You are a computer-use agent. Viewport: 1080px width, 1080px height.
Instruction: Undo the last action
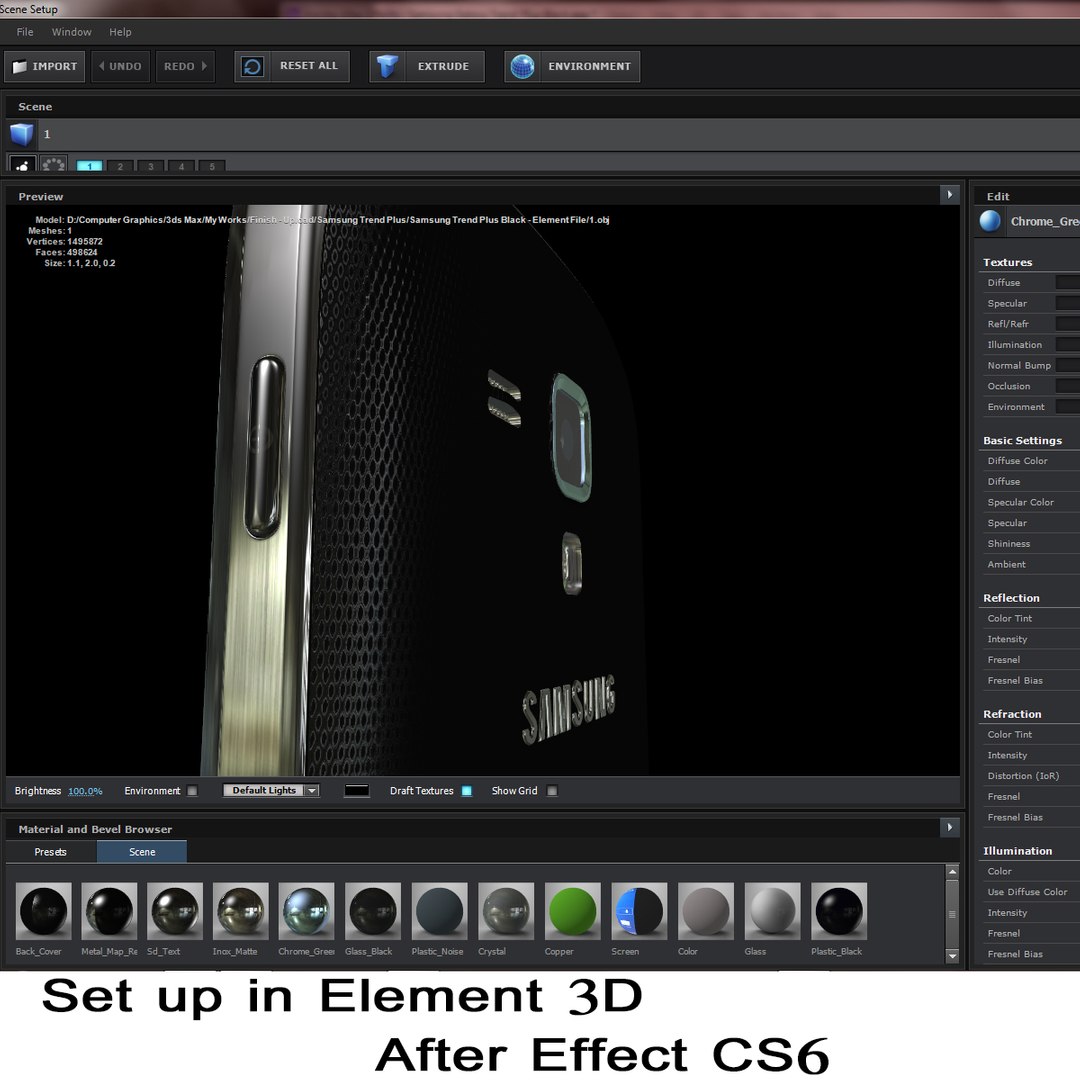(x=121, y=66)
